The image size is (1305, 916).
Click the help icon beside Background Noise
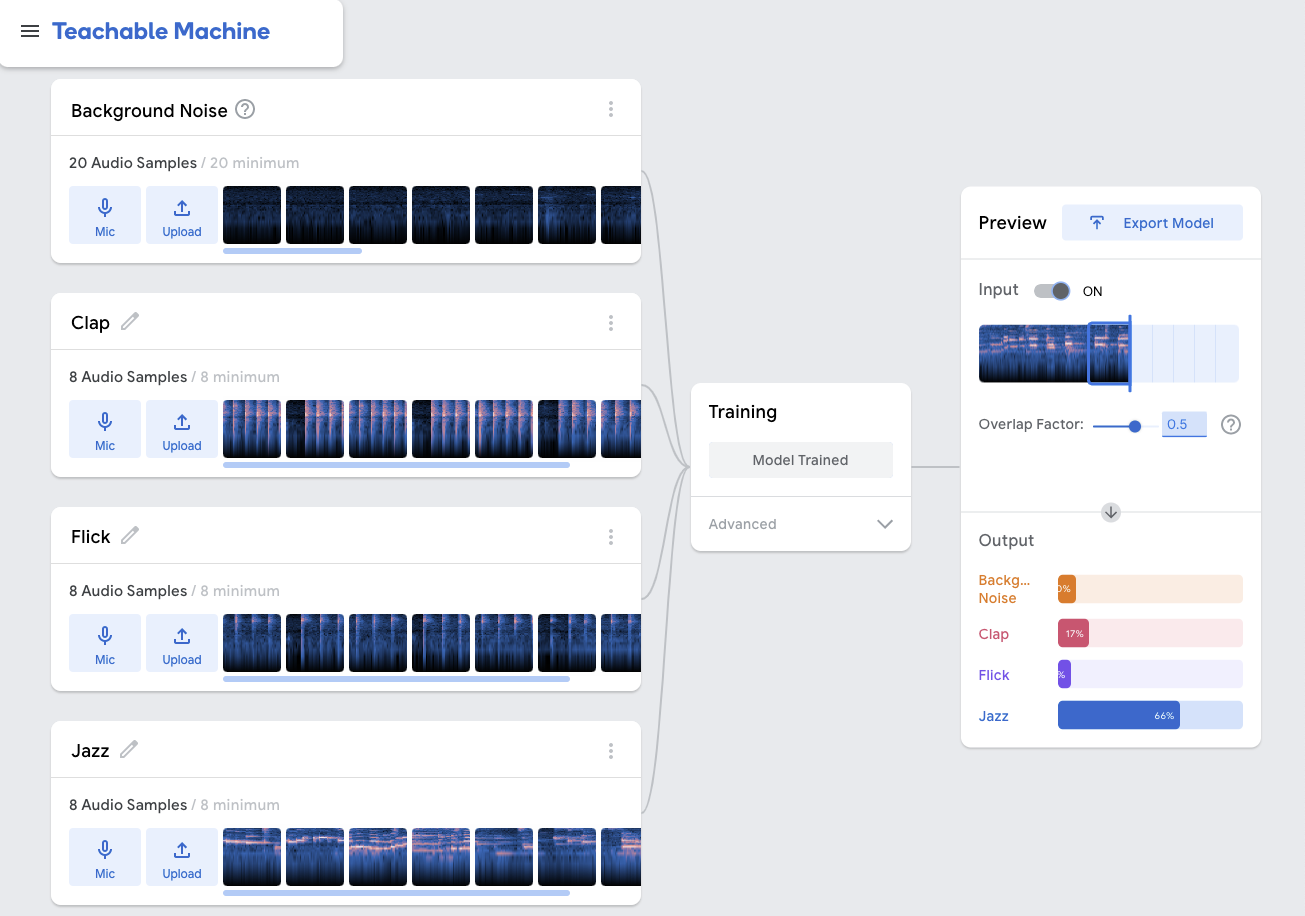tap(245, 110)
